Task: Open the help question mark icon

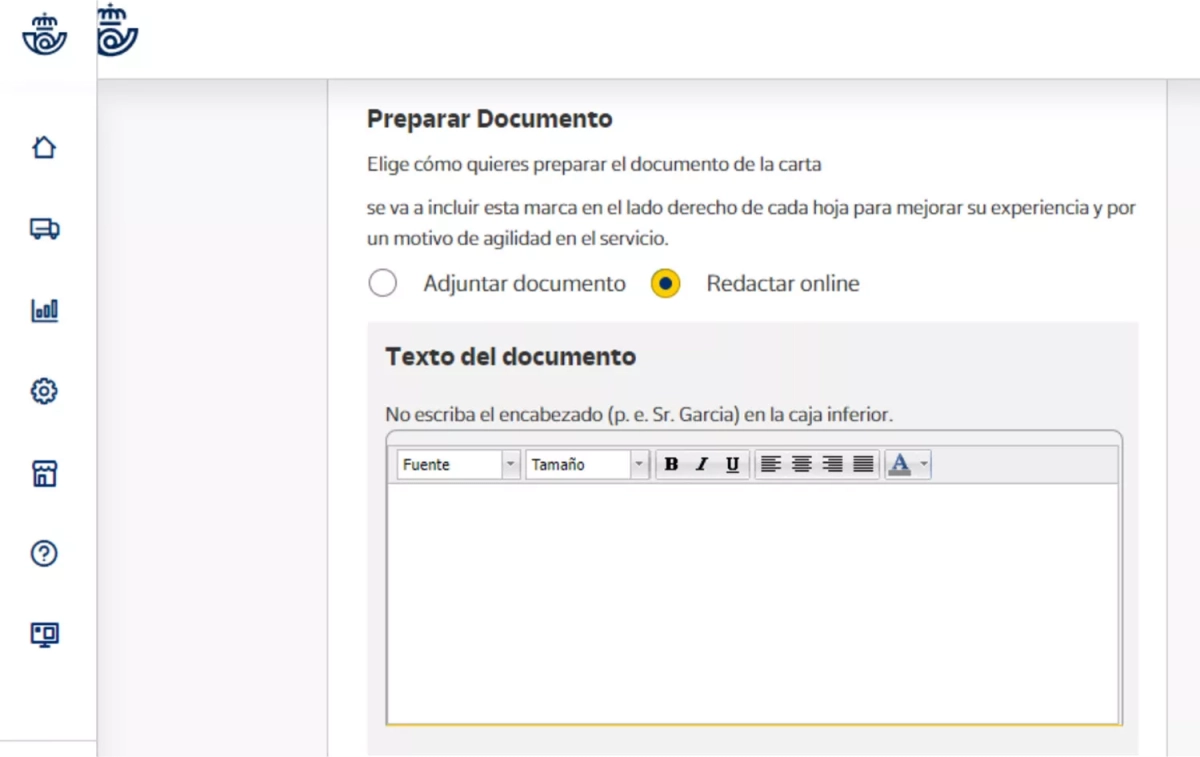Action: (x=44, y=554)
